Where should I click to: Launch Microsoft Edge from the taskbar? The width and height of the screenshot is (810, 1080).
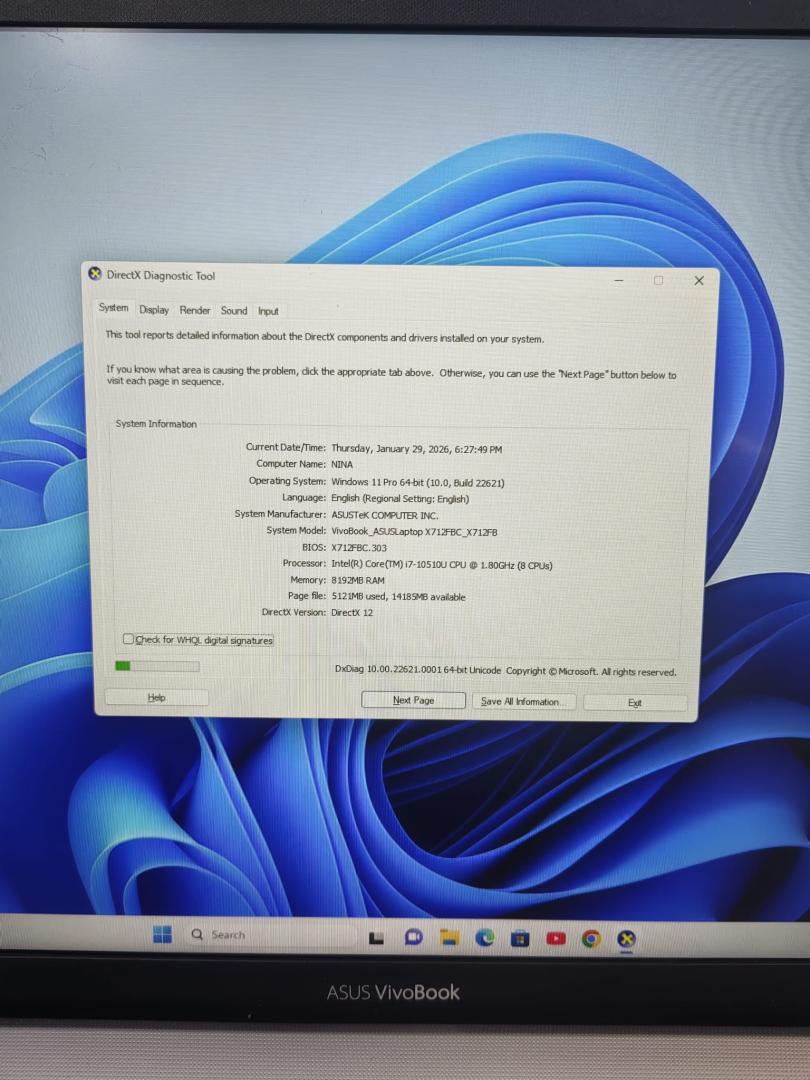[485, 938]
